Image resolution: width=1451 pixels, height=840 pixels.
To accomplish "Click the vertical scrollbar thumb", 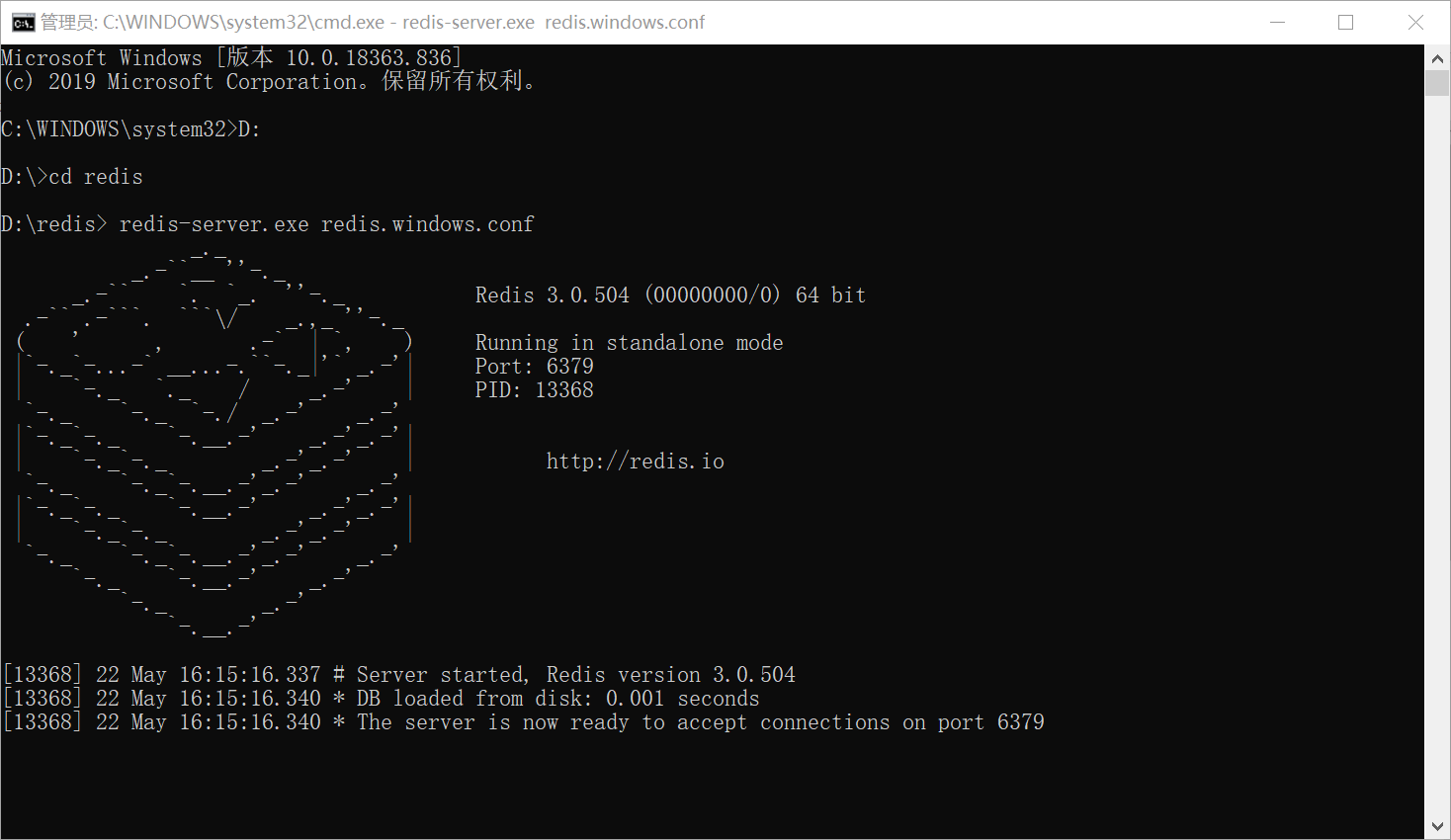I will pos(1437,83).
